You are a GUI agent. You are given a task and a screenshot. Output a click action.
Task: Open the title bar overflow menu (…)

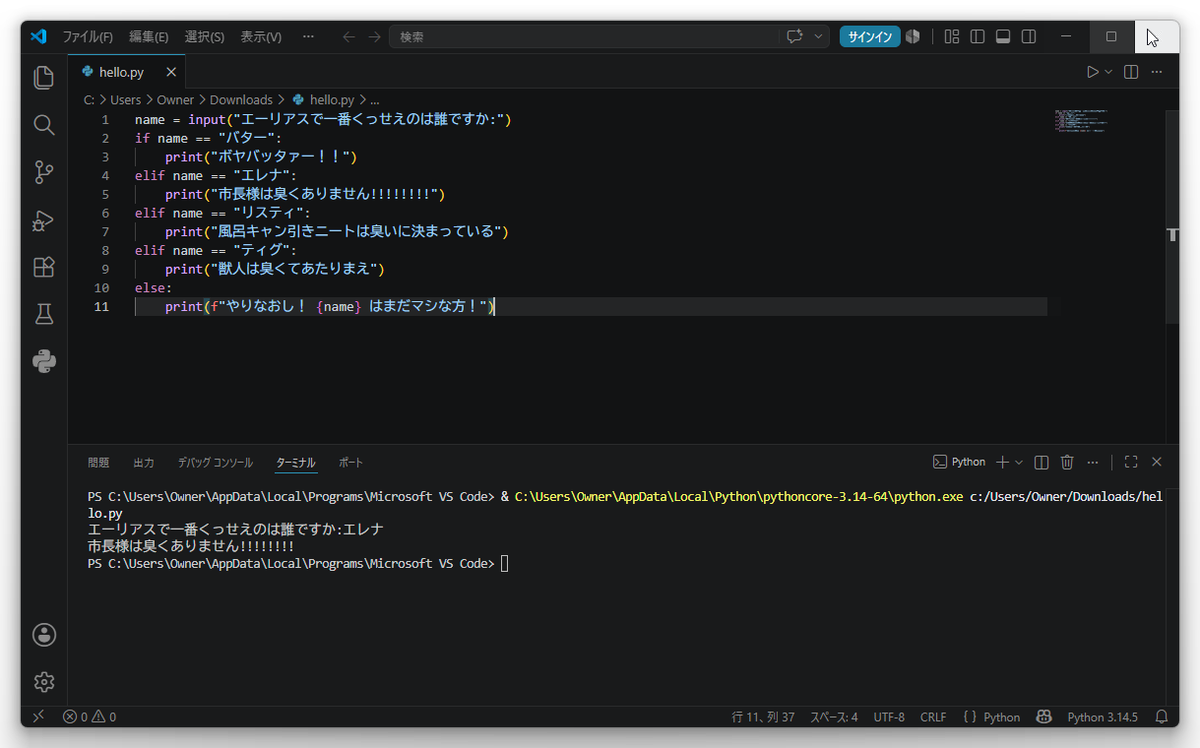click(309, 36)
